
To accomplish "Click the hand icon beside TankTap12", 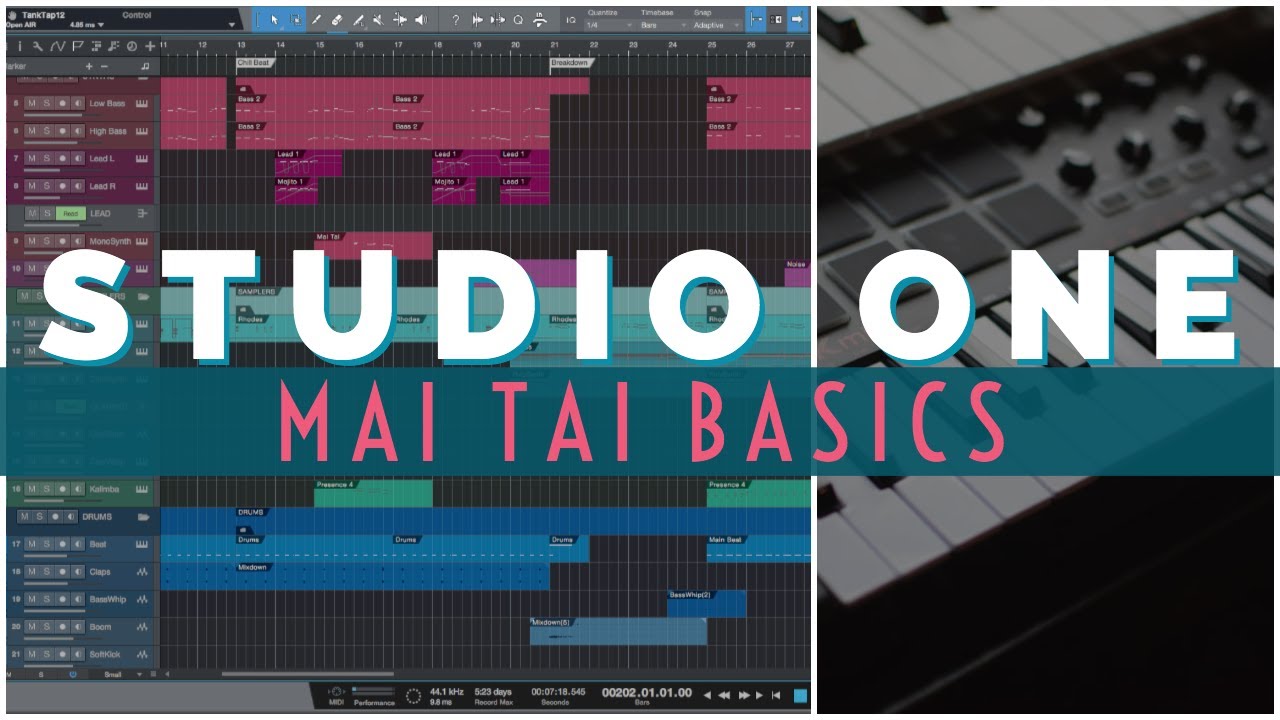I will click(x=11, y=15).
